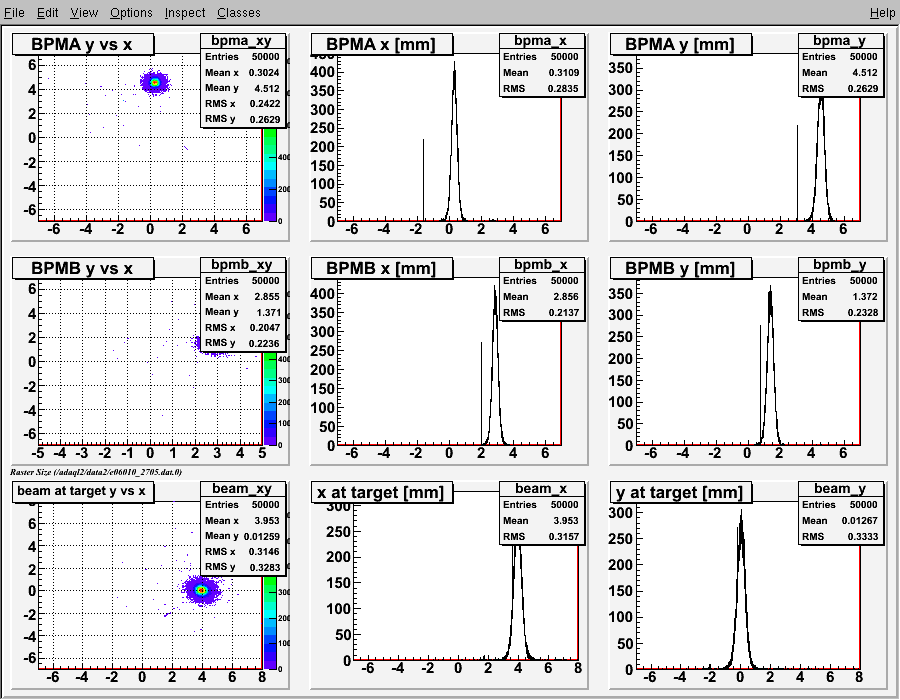Select the 'BPMA x [mm]' plot title
The width and height of the screenshot is (900, 700).
(382, 44)
